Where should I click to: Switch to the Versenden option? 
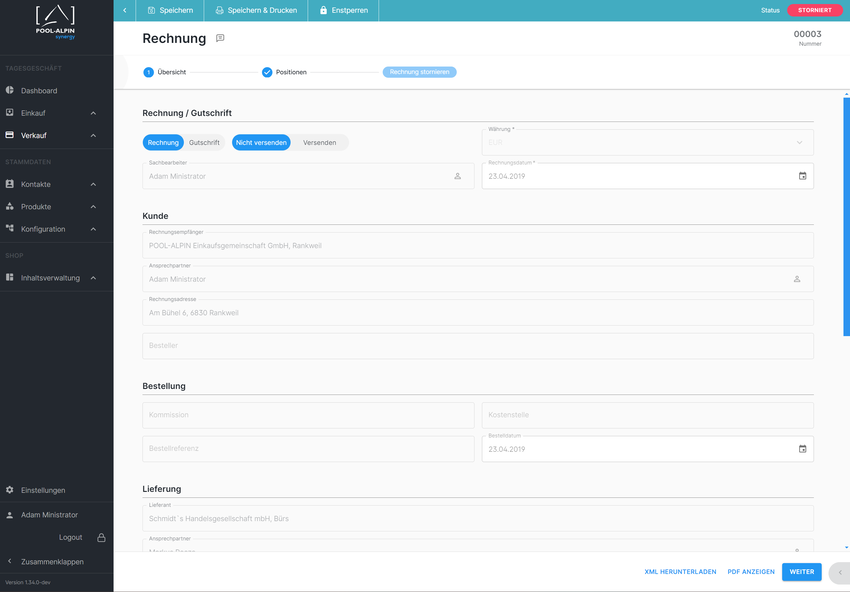click(x=319, y=143)
